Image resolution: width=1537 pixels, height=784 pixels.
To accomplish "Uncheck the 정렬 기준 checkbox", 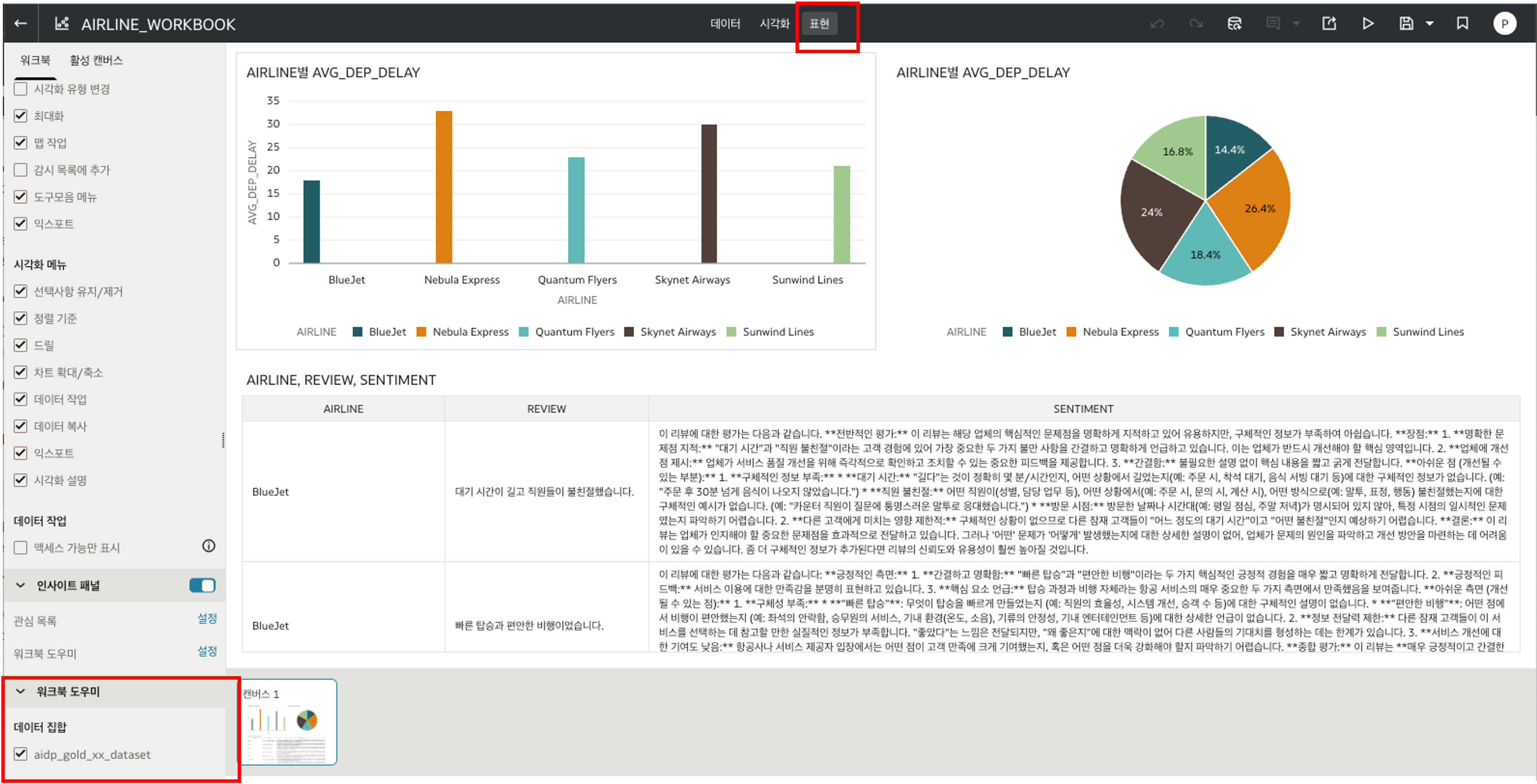I will click(21, 318).
